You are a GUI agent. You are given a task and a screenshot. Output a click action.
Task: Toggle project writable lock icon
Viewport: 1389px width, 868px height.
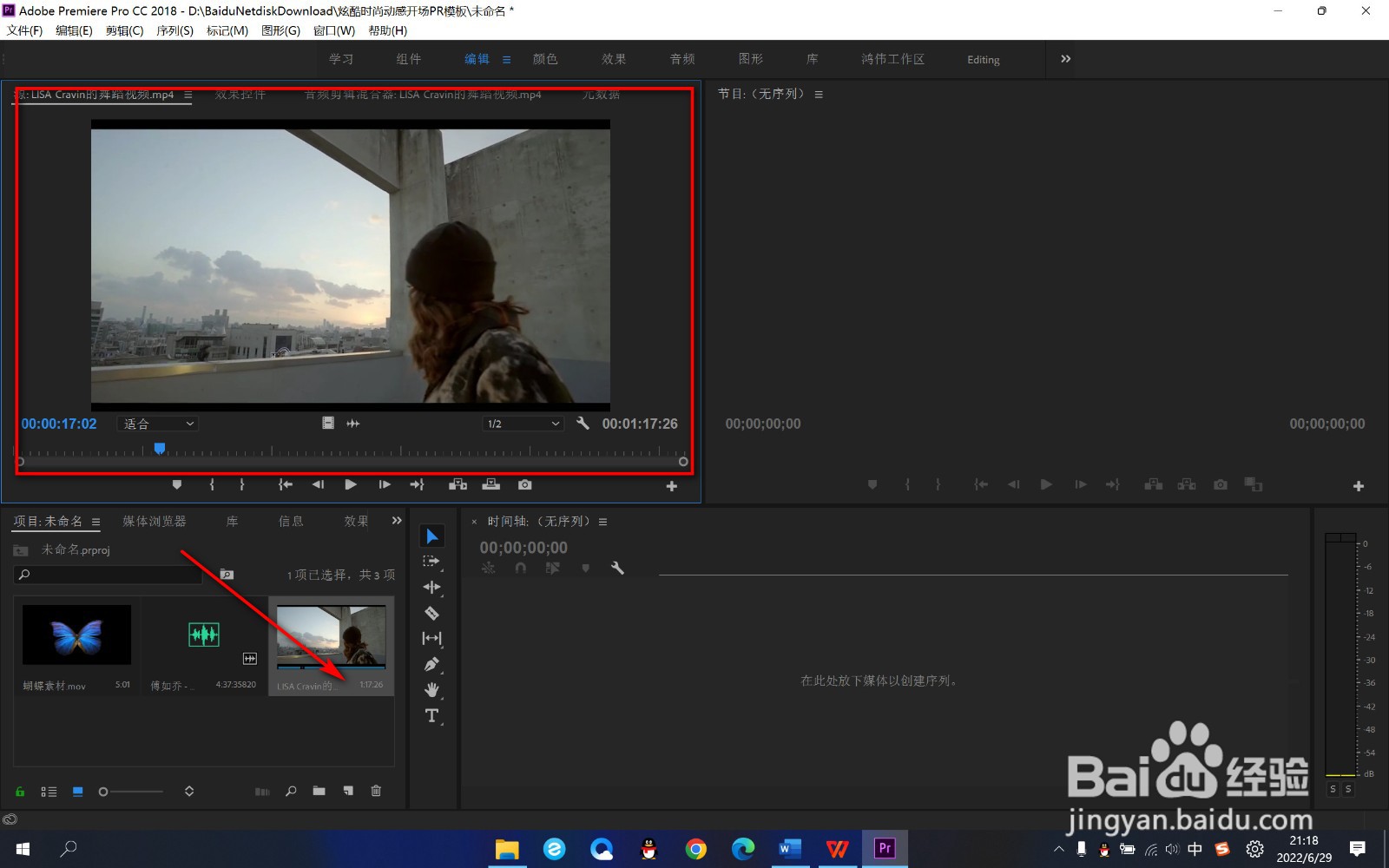point(20,792)
